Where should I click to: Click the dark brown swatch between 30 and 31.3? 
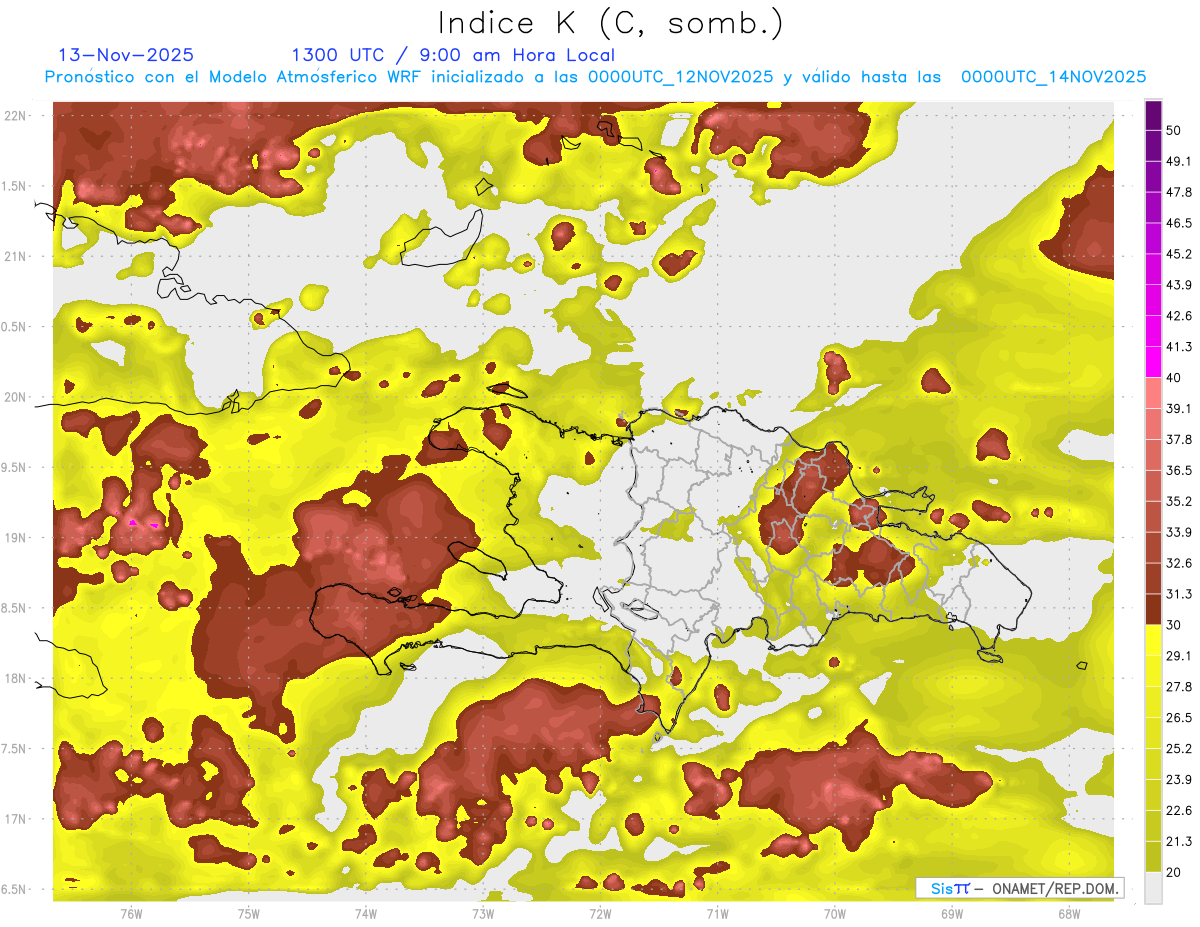pyautogui.click(x=1153, y=609)
